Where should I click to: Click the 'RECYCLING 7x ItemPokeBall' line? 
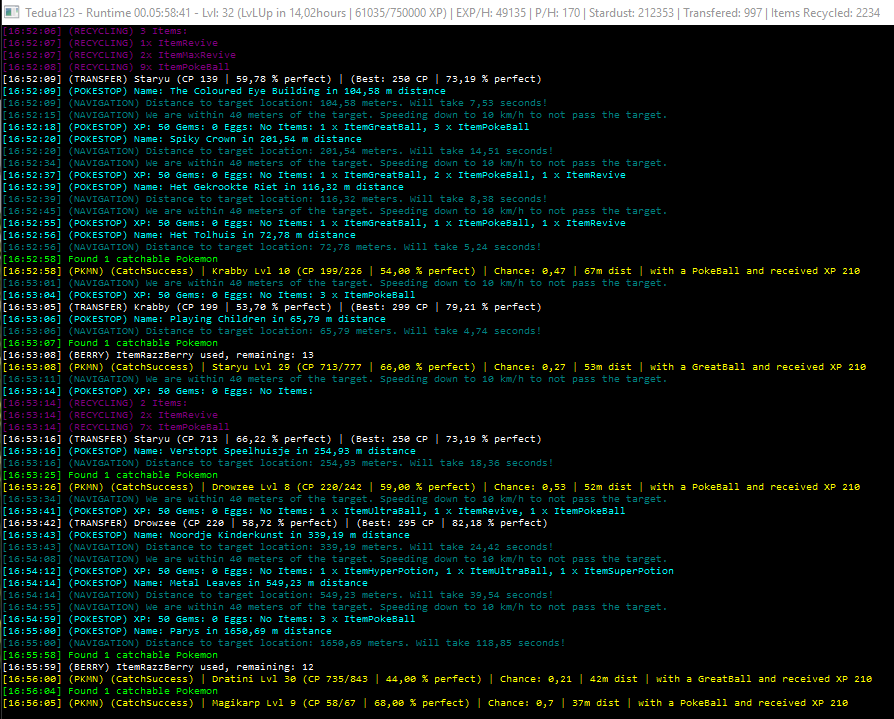click(x=116, y=427)
